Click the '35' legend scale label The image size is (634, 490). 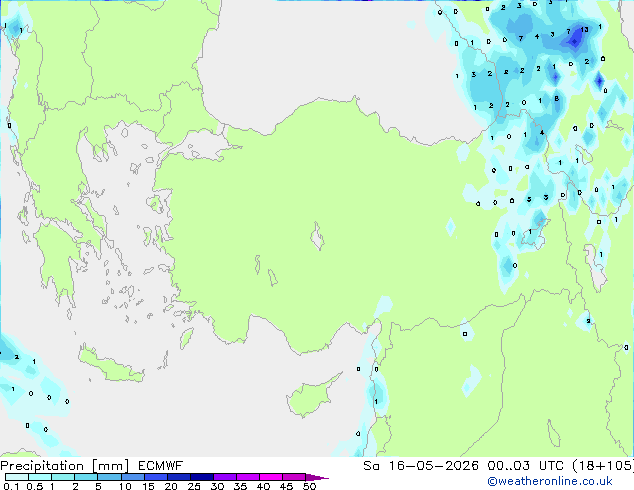(240, 486)
